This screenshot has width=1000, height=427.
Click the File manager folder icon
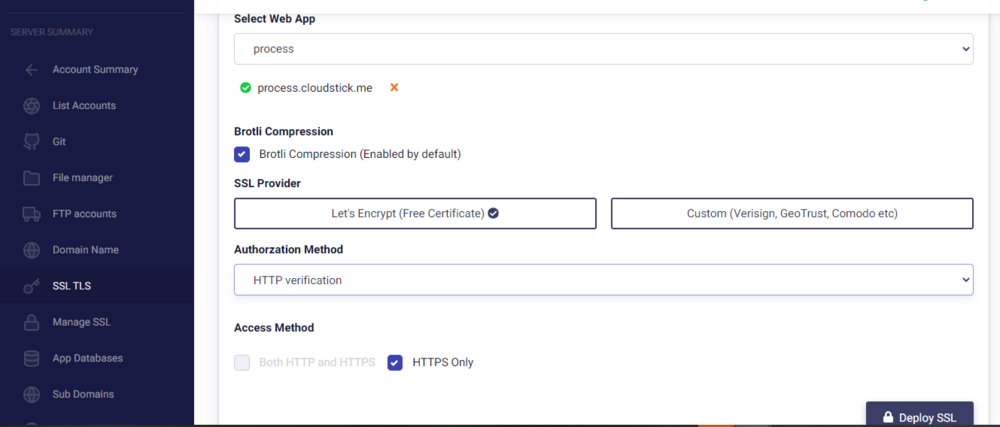pyautogui.click(x=32, y=178)
